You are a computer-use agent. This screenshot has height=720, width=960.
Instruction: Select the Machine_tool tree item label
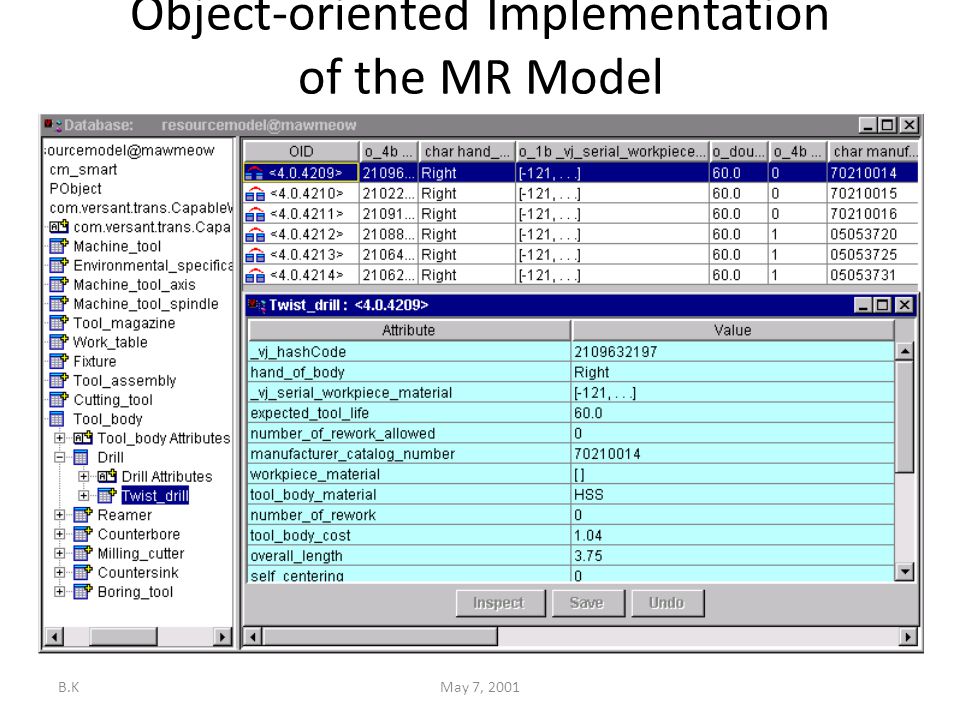point(118,246)
